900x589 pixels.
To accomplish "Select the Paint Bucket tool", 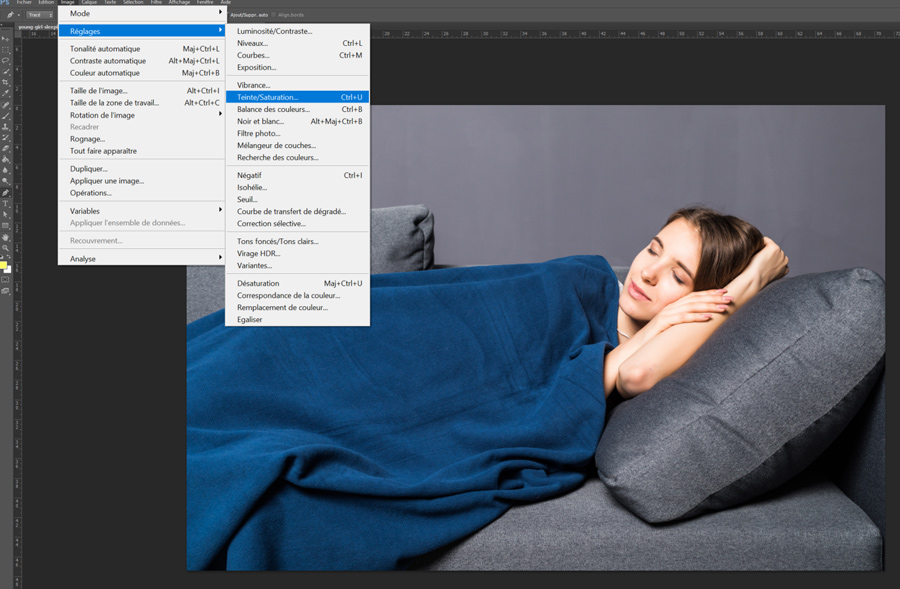I will click(x=6, y=160).
